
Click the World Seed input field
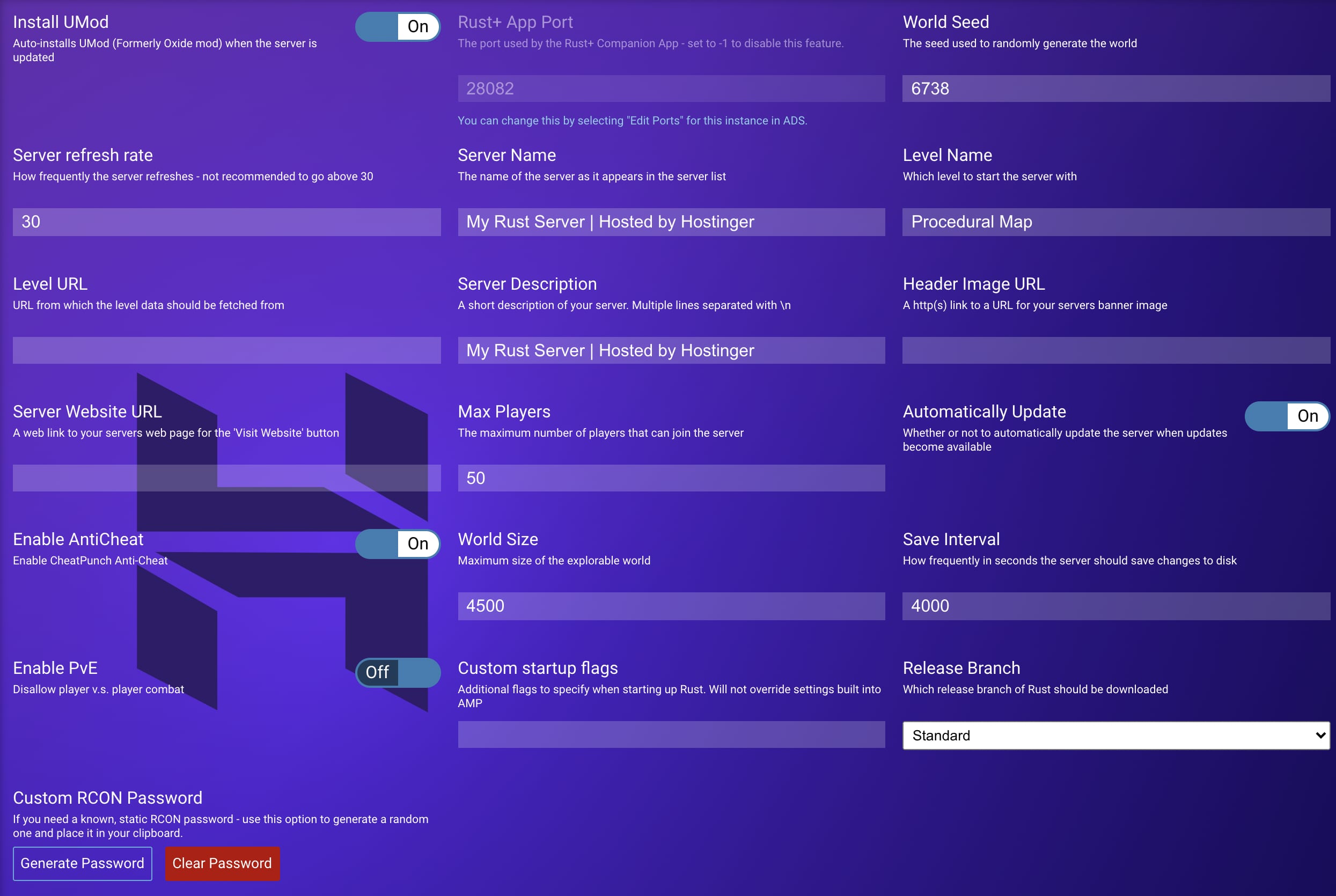1115,89
